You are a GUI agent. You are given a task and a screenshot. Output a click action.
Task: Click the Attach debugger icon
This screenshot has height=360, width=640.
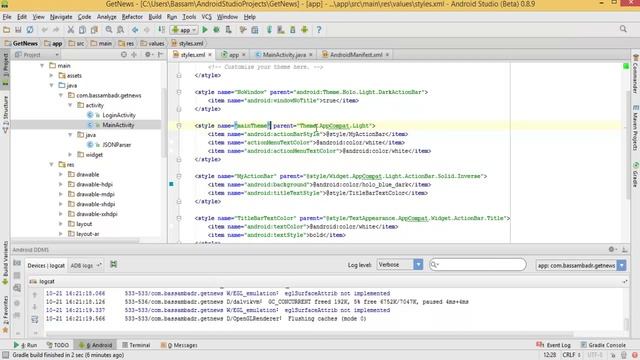229,30
